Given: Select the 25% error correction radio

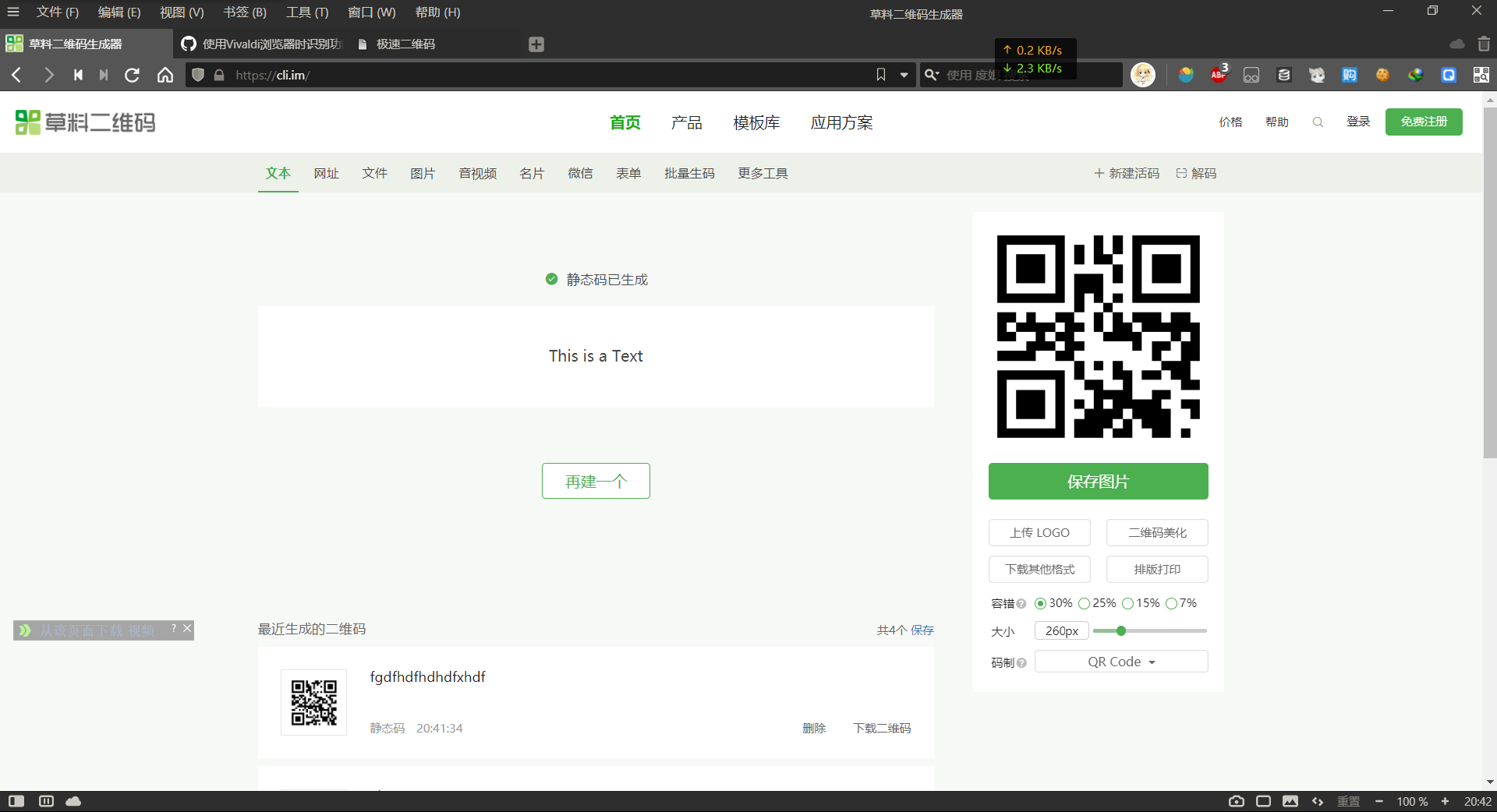Looking at the screenshot, I should point(1084,603).
